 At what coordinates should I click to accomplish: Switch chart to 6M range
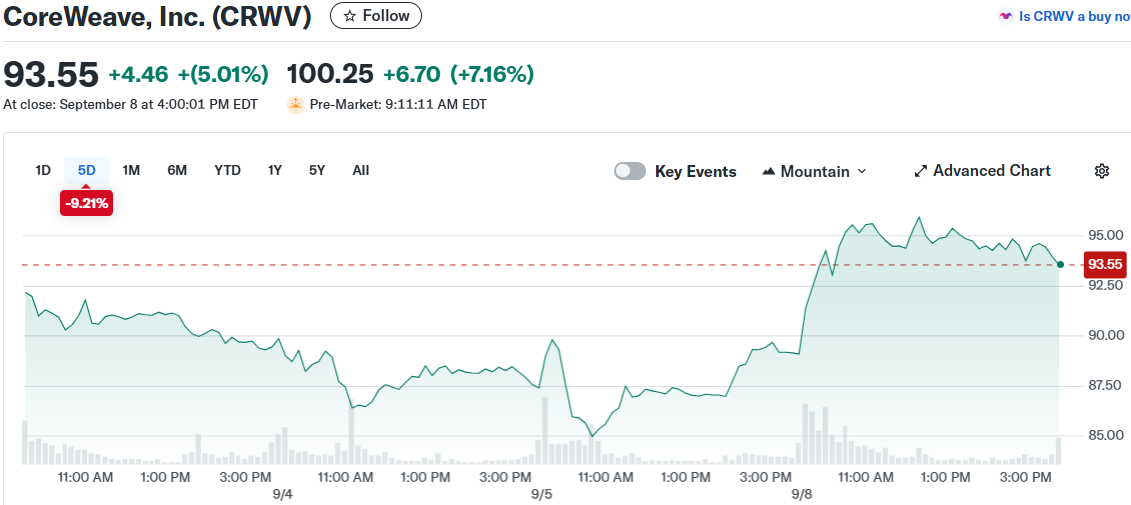point(177,171)
